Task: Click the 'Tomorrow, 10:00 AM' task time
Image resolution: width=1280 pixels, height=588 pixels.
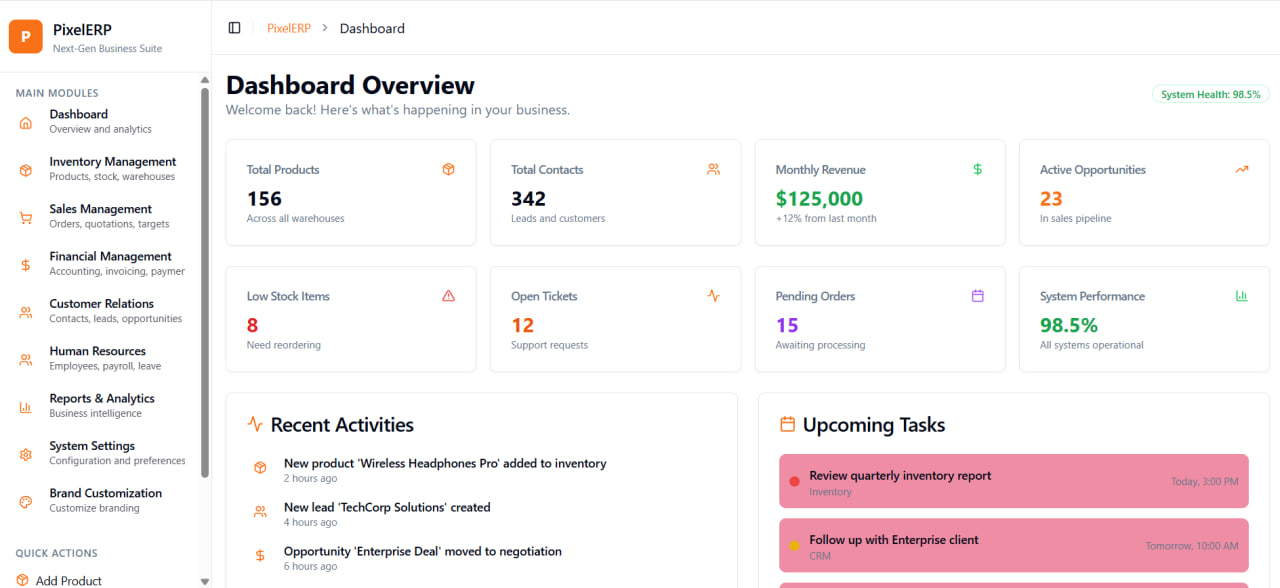Action: [x=1192, y=546]
